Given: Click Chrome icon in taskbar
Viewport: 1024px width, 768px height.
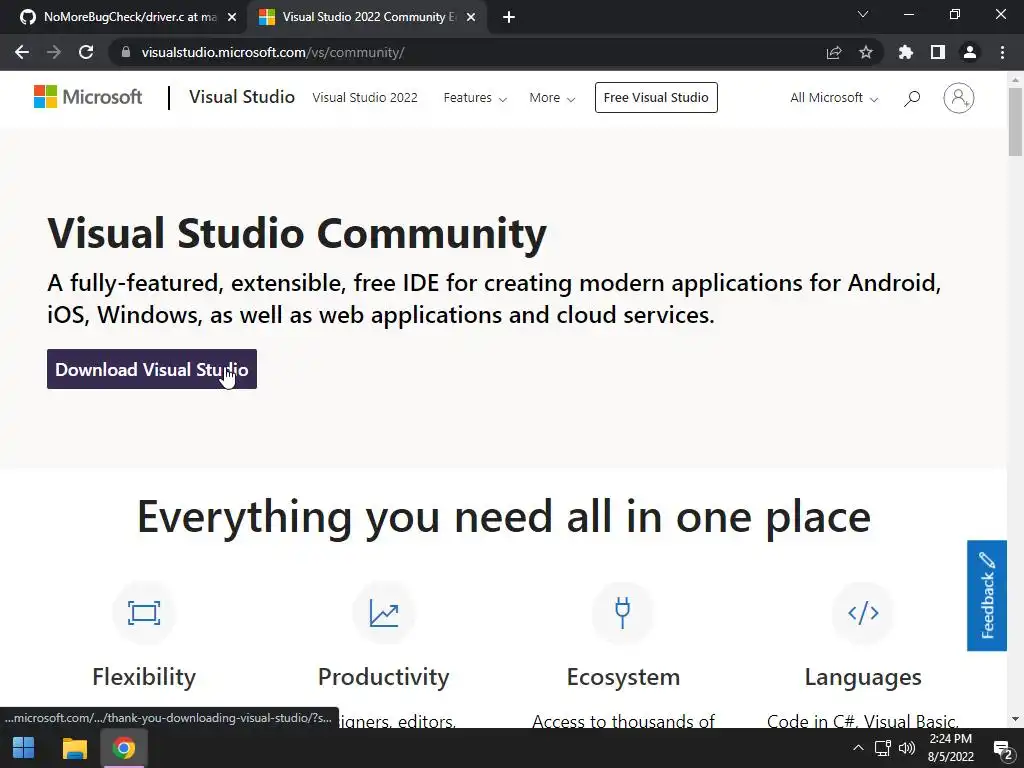Looking at the screenshot, I should tap(124, 748).
